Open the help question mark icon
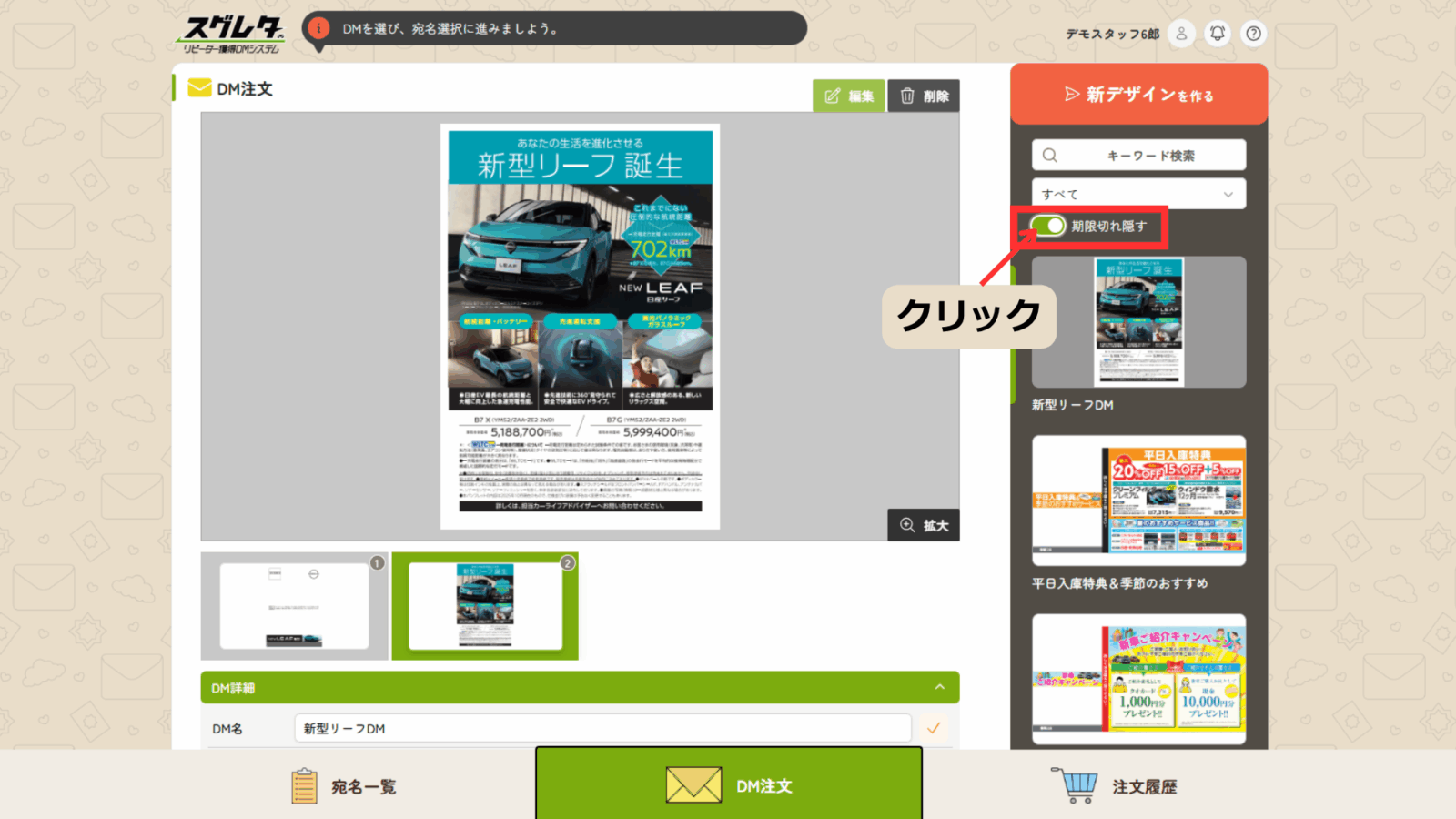Viewport: 1456px width, 819px height. click(1253, 34)
